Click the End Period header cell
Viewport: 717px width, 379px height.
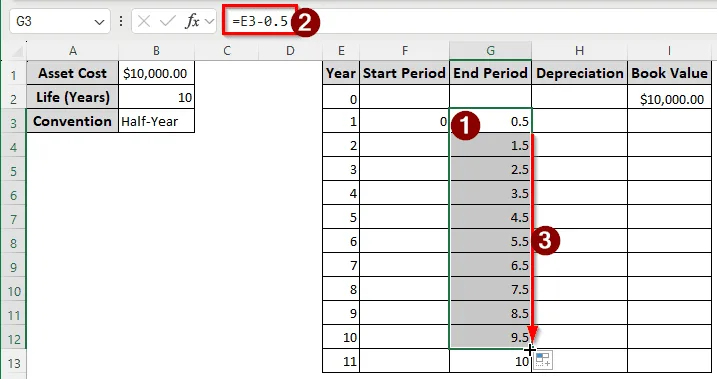point(491,73)
